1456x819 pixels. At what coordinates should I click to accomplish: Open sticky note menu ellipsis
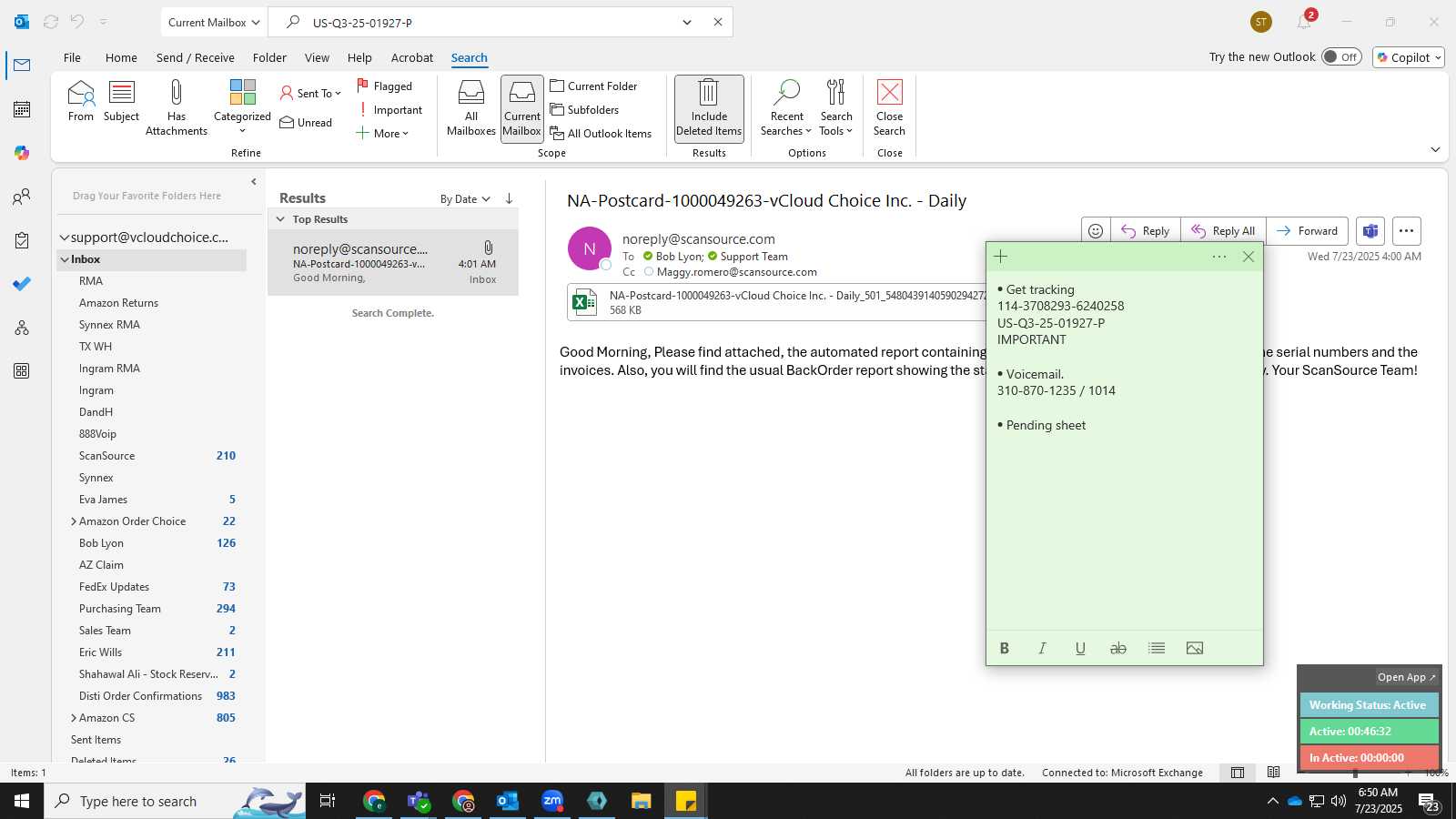click(x=1219, y=257)
